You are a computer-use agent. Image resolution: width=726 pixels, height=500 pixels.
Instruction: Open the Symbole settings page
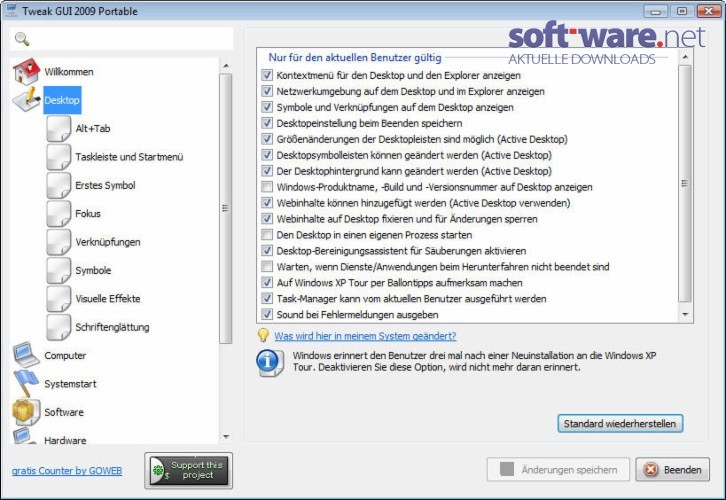click(93, 270)
